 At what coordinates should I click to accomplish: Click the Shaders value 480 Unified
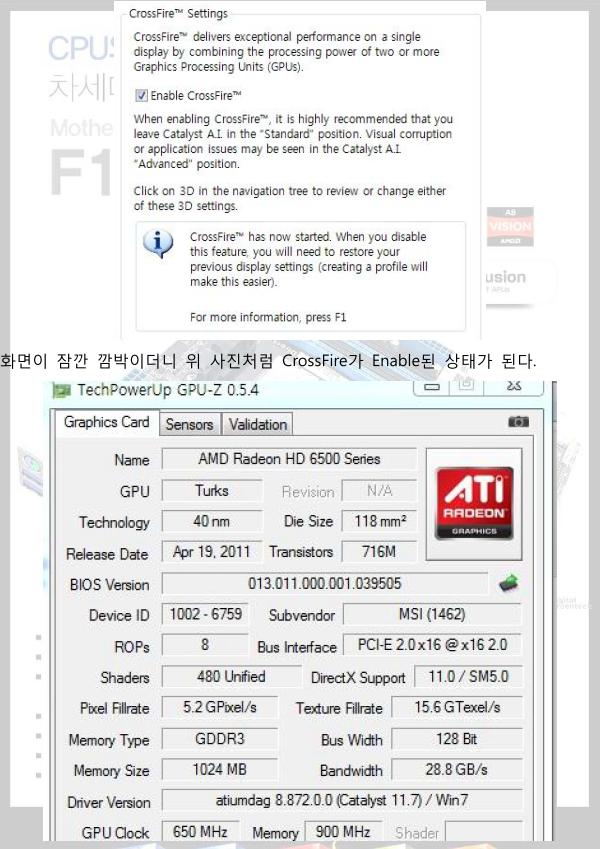click(x=231, y=676)
